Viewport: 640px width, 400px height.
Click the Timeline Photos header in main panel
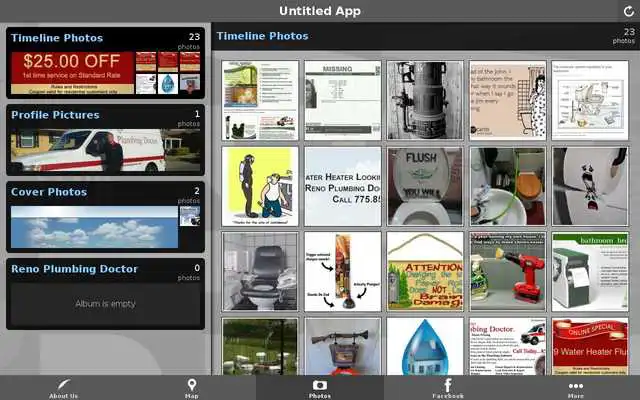[x=262, y=36]
